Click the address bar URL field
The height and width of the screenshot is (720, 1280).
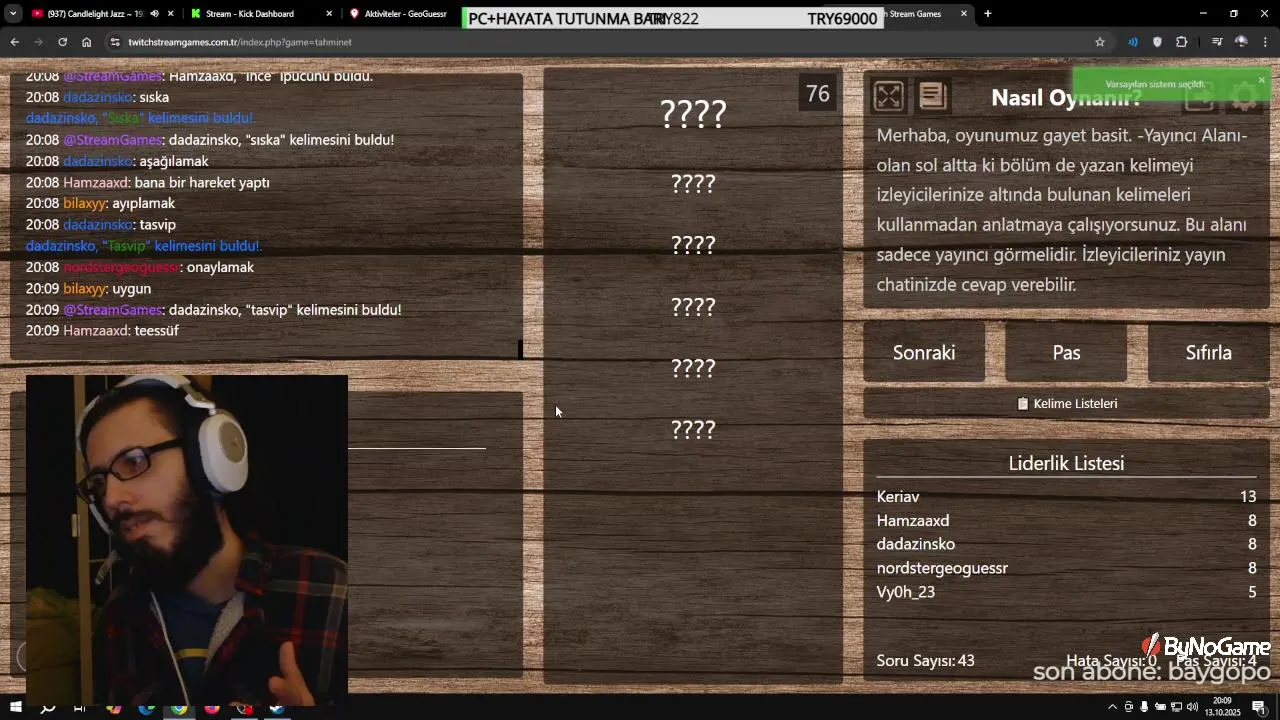click(x=600, y=42)
